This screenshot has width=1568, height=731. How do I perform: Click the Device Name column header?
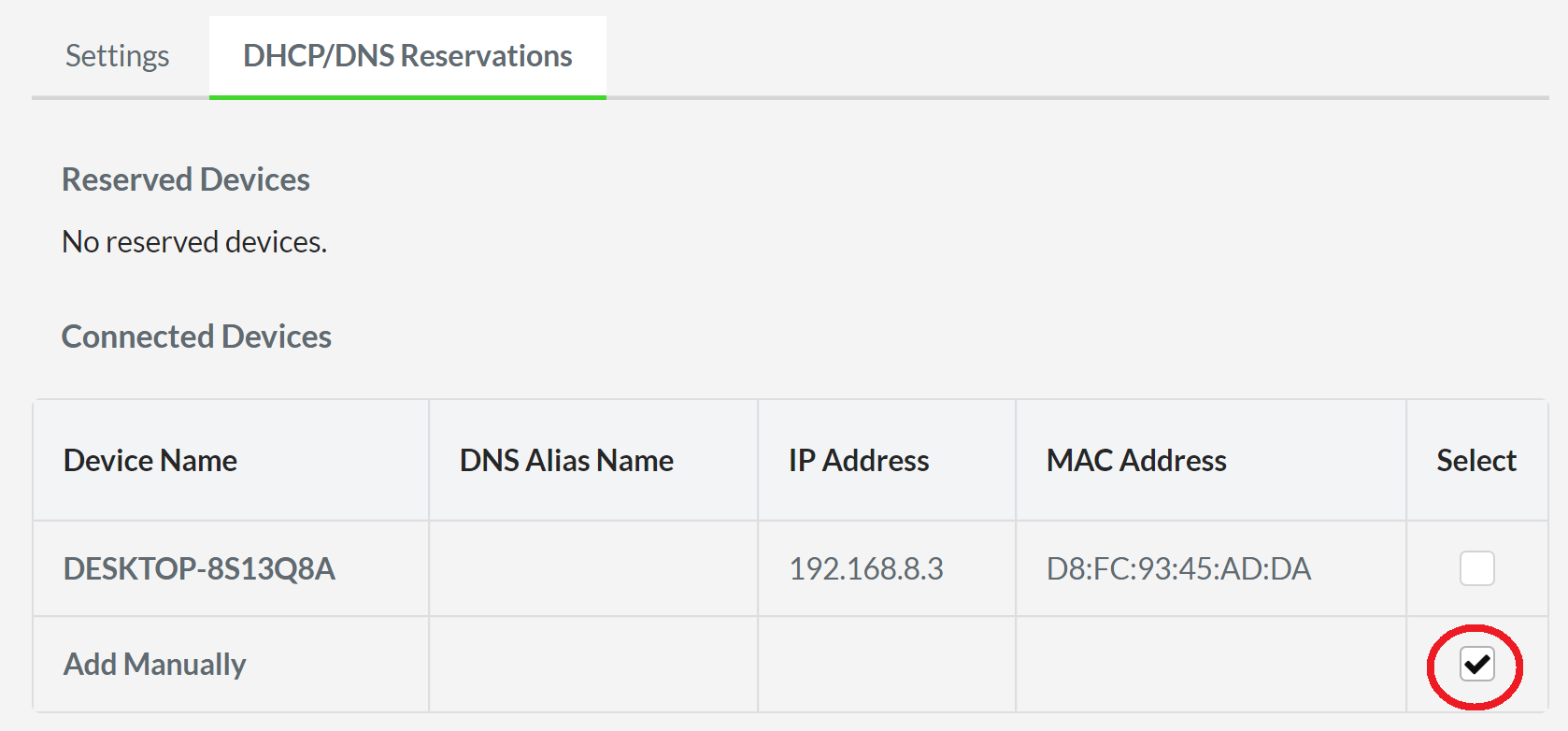(x=150, y=460)
